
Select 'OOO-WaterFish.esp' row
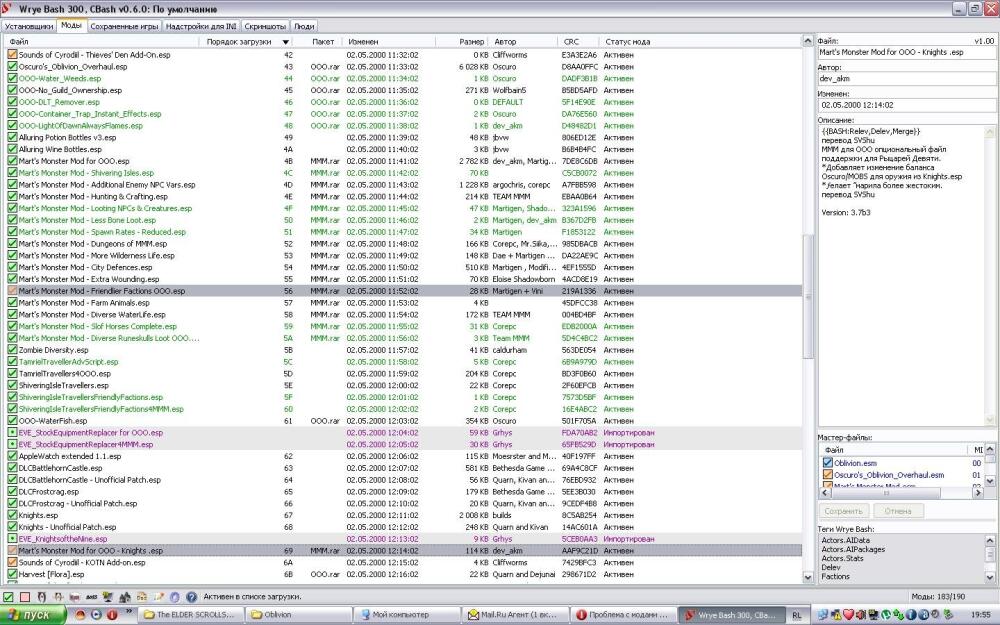point(403,421)
